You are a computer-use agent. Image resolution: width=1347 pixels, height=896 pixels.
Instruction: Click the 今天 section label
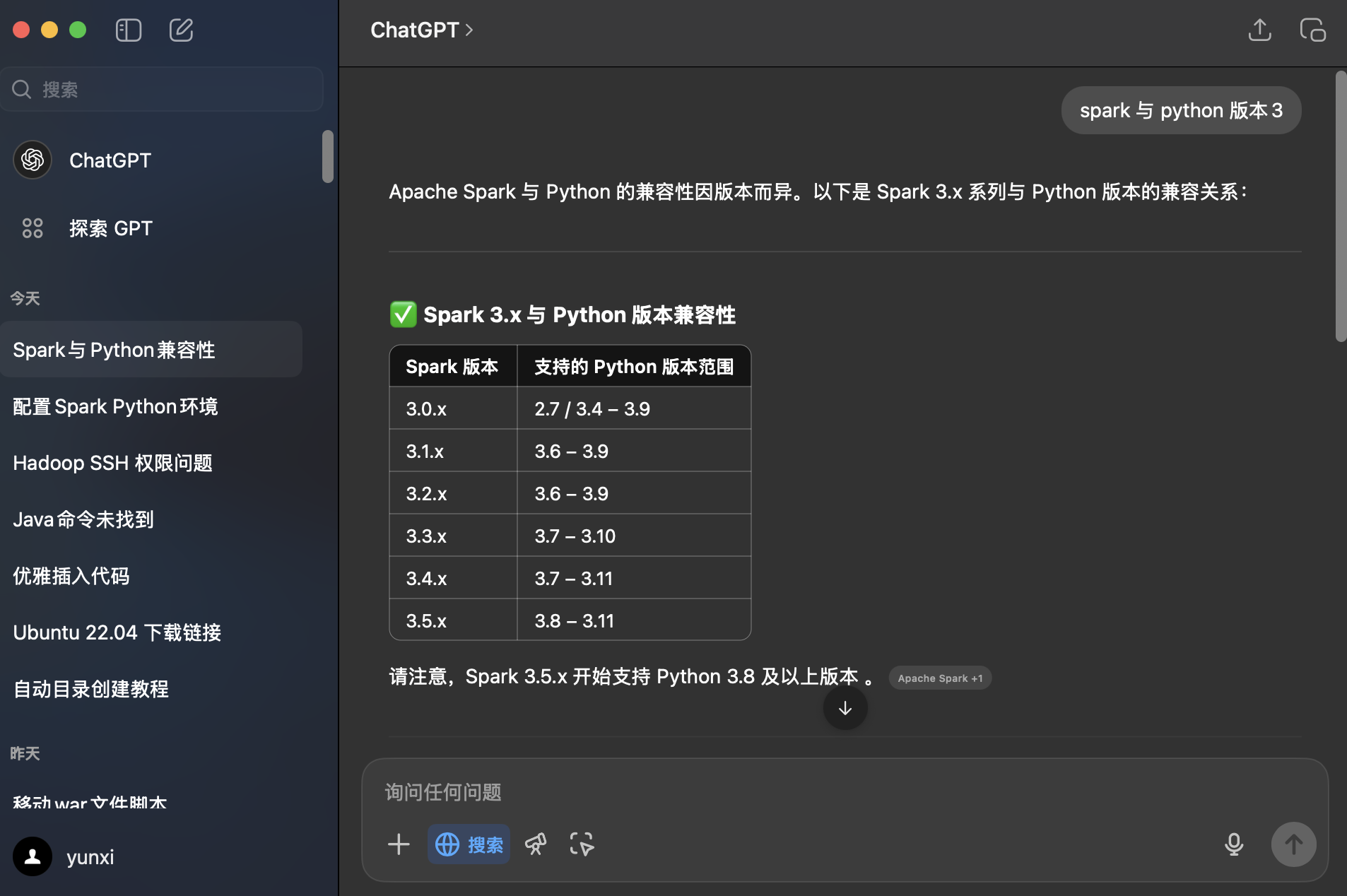coord(25,298)
